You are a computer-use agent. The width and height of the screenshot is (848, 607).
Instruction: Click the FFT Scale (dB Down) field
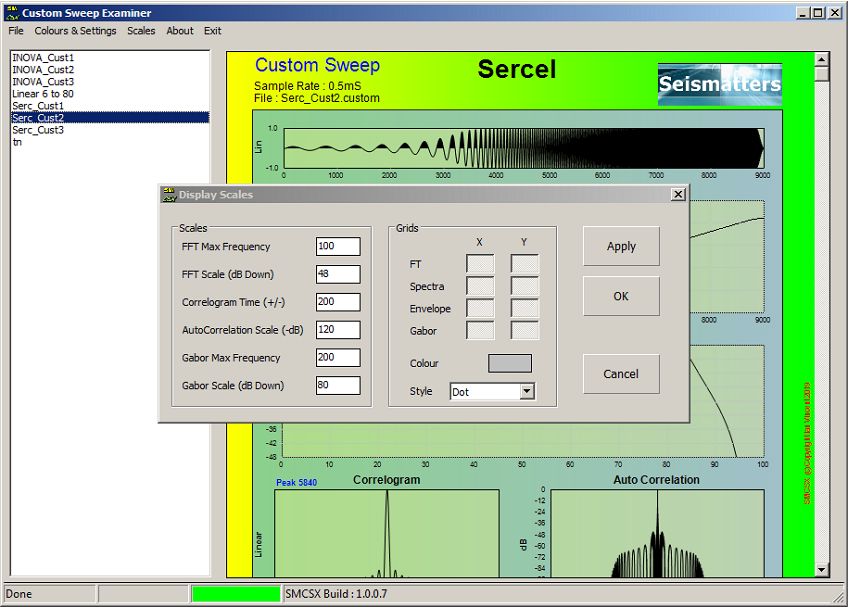tap(338, 274)
